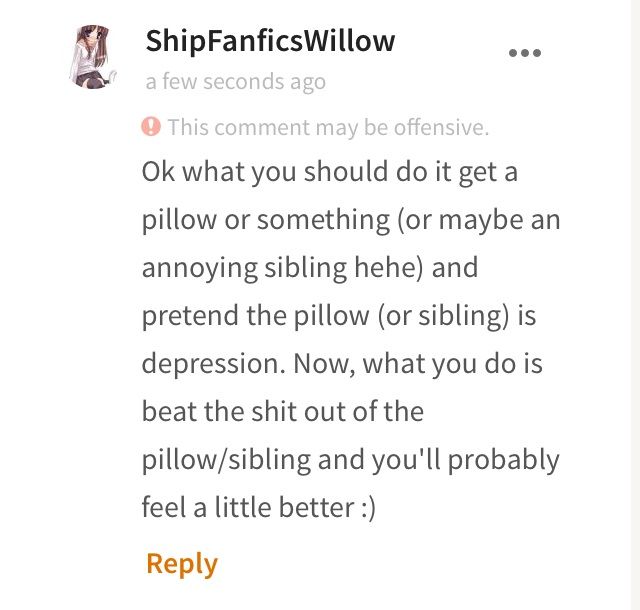
Task: Click the word 'probably' in the comment
Action: pyautogui.click(x=504, y=461)
